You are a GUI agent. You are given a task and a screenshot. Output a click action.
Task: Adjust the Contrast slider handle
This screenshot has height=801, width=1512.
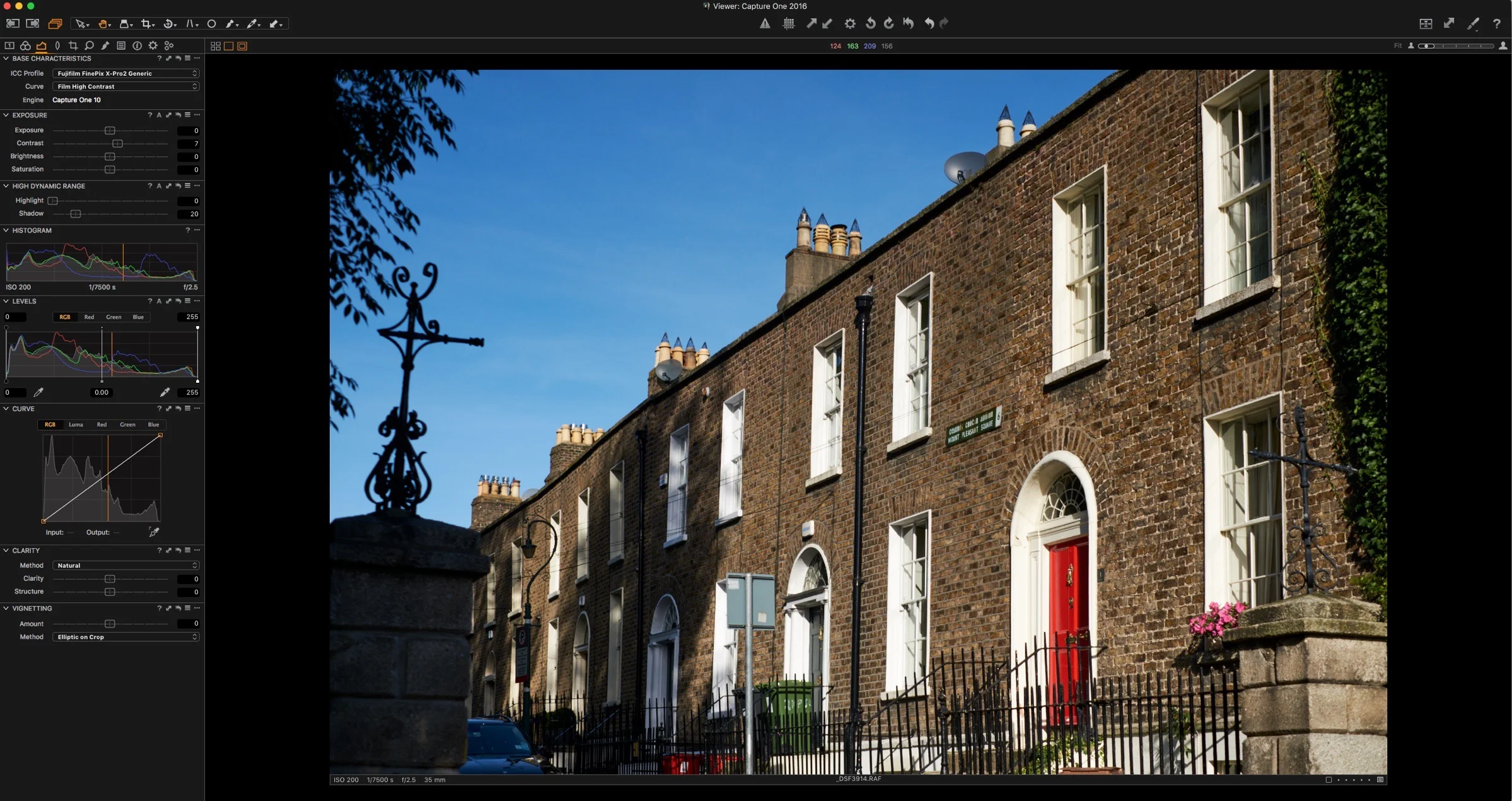point(117,144)
